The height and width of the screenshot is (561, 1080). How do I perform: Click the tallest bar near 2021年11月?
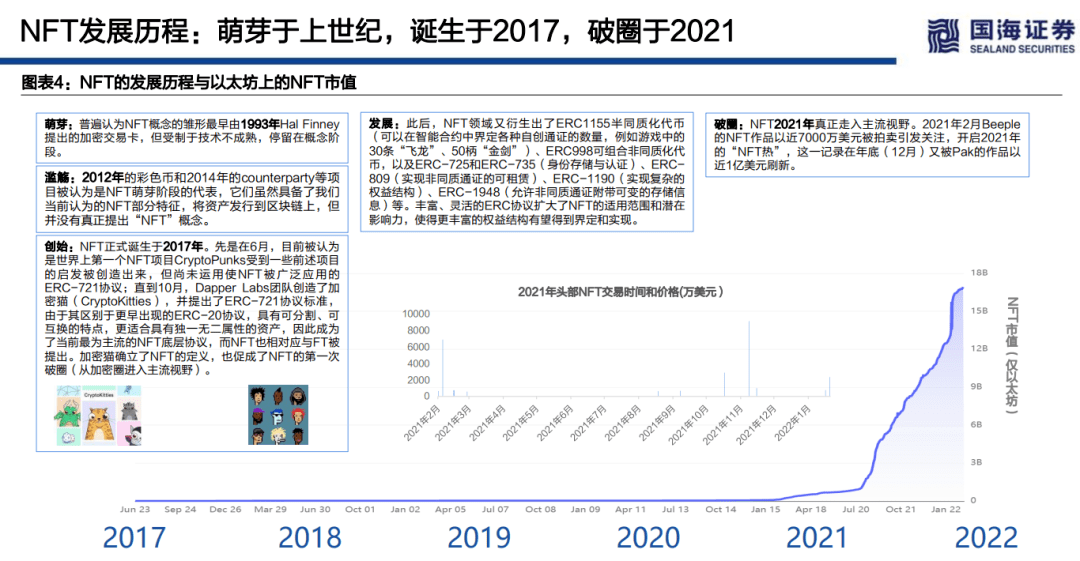[x=749, y=358]
